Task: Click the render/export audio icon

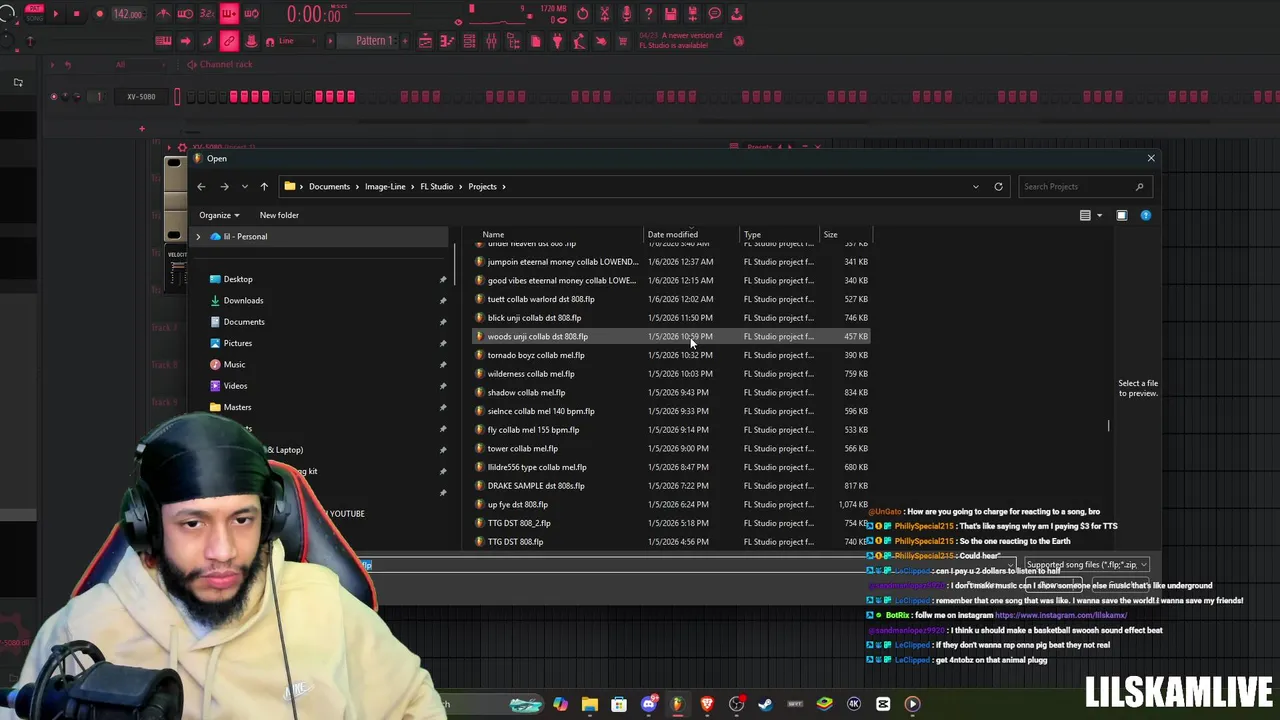Action: pos(693,14)
